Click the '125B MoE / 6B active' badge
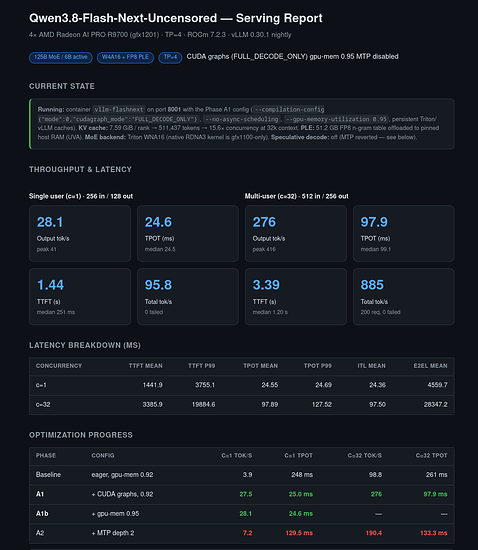This screenshot has height=550, width=478. (61, 57)
